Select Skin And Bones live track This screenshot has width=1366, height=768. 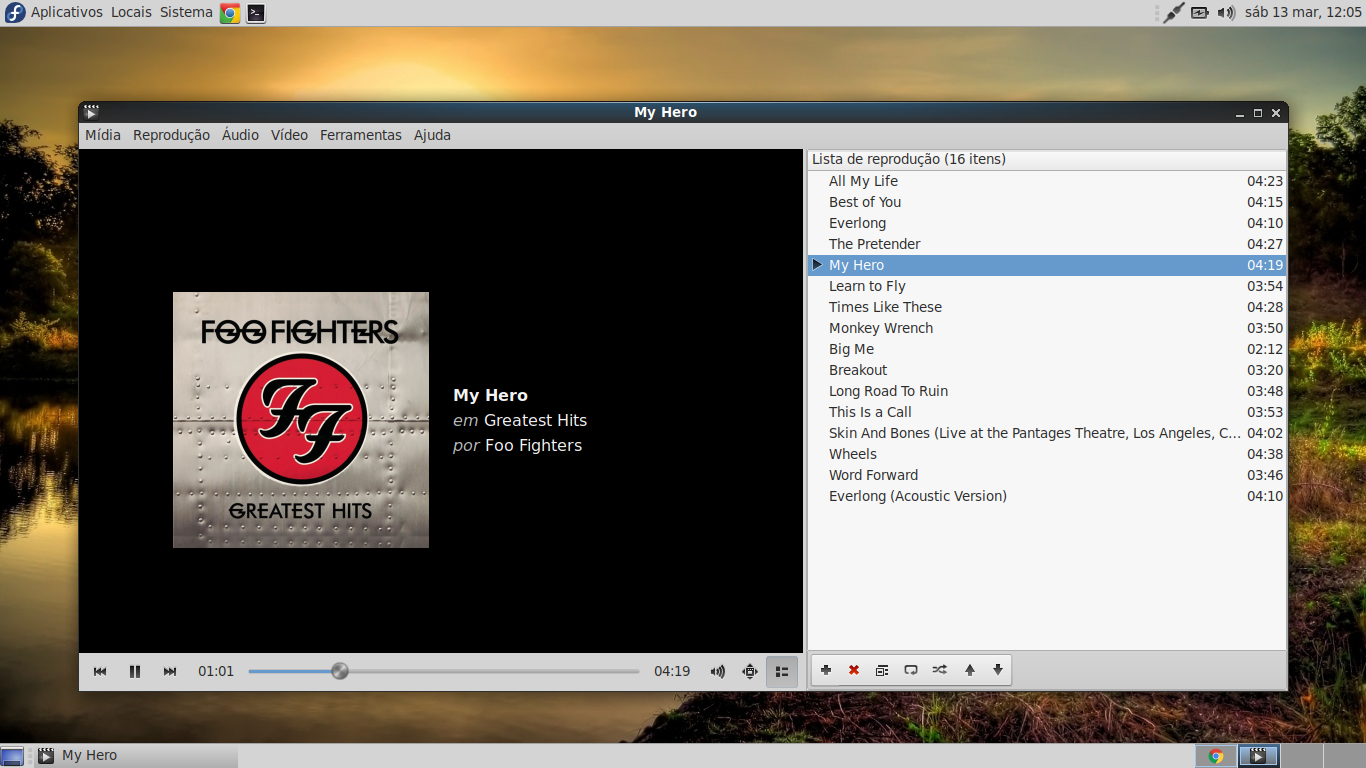click(x=1047, y=433)
